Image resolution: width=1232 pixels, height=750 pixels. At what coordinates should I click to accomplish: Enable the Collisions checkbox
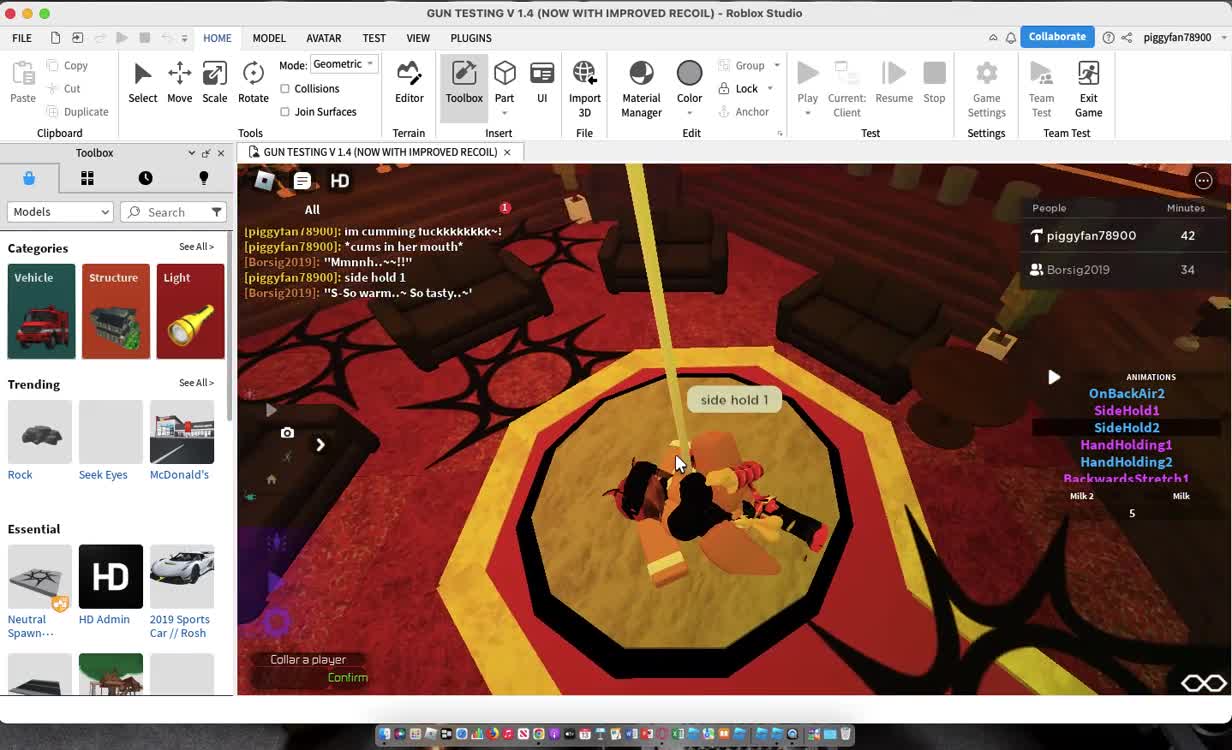click(285, 89)
